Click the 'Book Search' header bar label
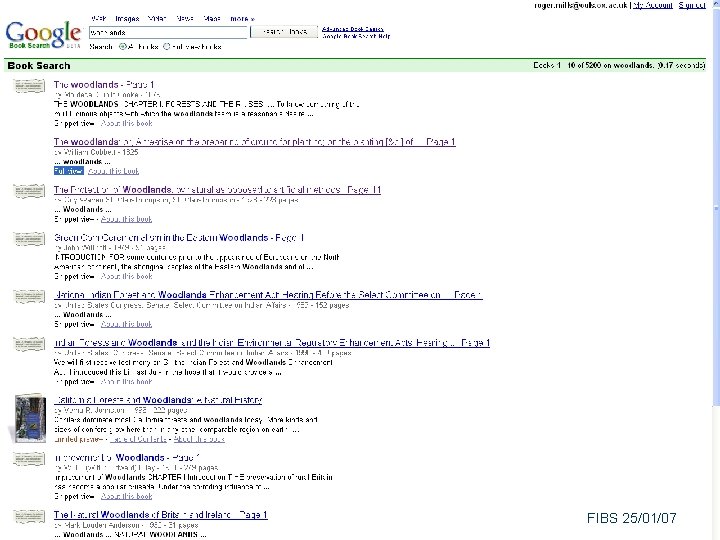The height and width of the screenshot is (540, 720). coord(39,66)
